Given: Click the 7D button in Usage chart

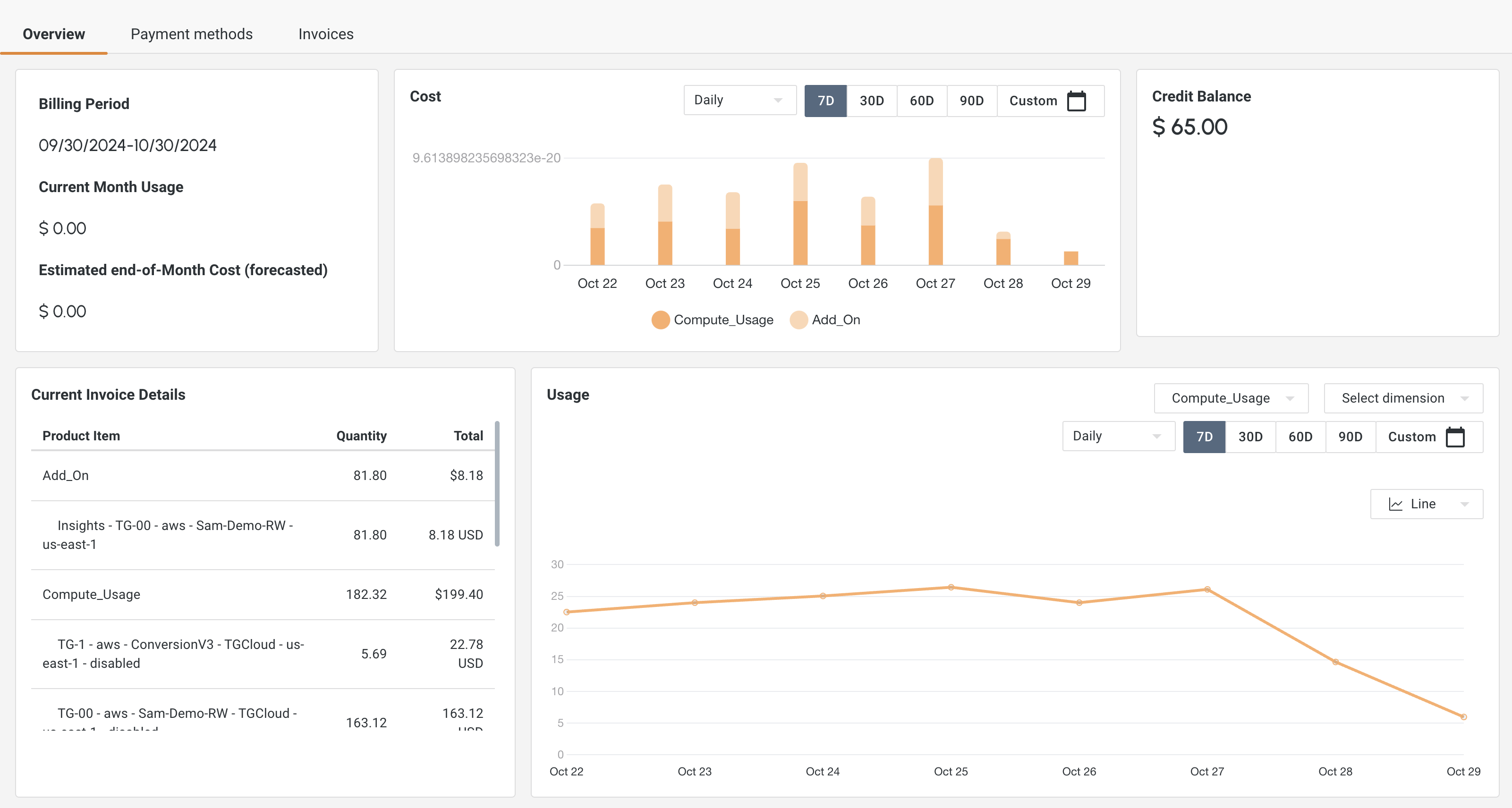Looking at the screenshot, I should click(x=1203, y=437).
